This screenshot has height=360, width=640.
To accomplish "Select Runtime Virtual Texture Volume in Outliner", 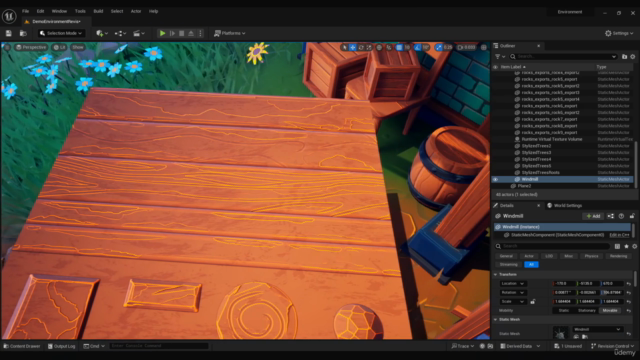I will point(552,139).
